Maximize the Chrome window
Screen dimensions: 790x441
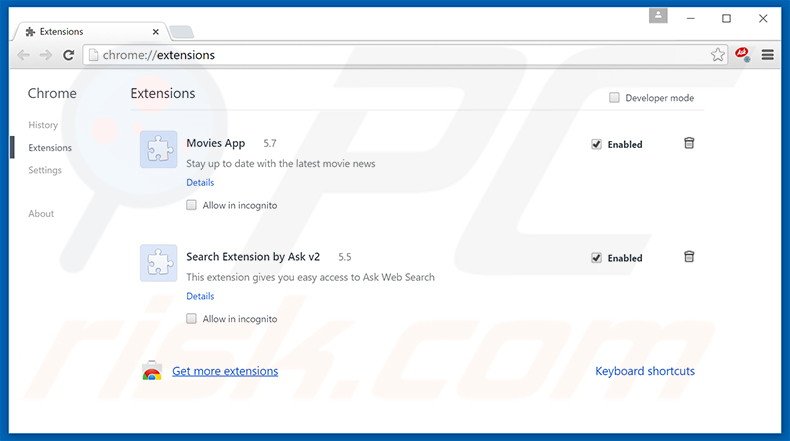[726, 19]
